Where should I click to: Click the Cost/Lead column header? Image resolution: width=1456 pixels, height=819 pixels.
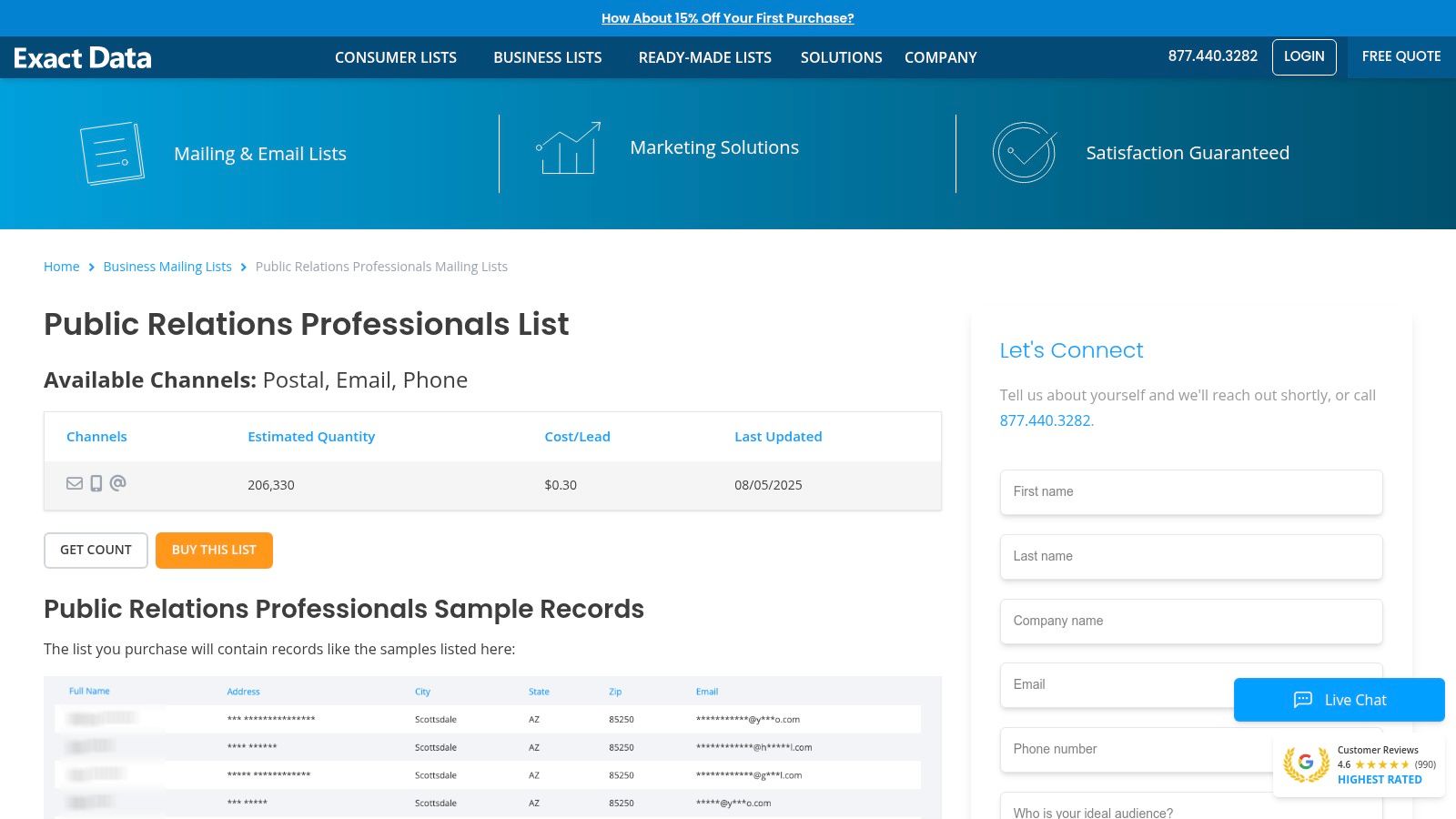click(577, 437)
